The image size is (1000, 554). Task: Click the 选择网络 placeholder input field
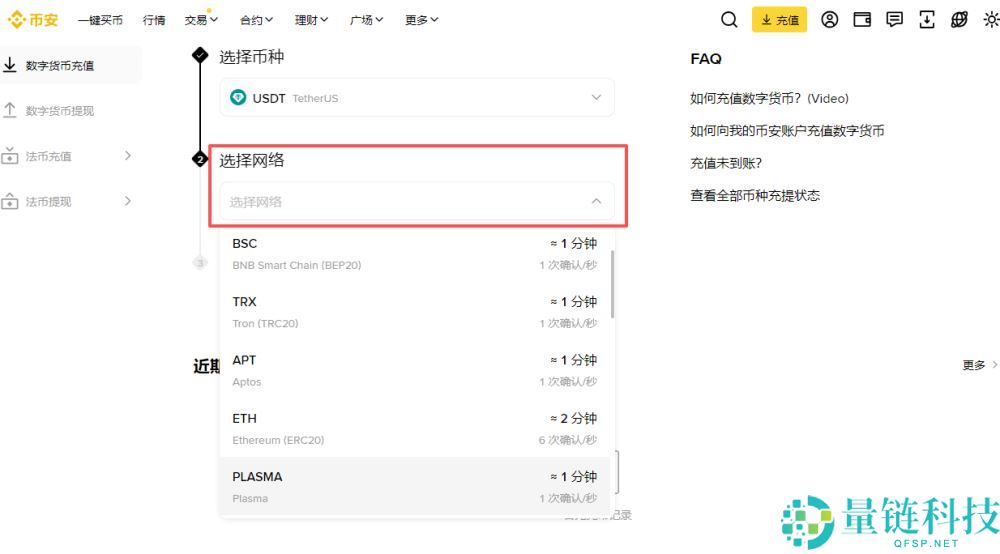coord(417,201)
